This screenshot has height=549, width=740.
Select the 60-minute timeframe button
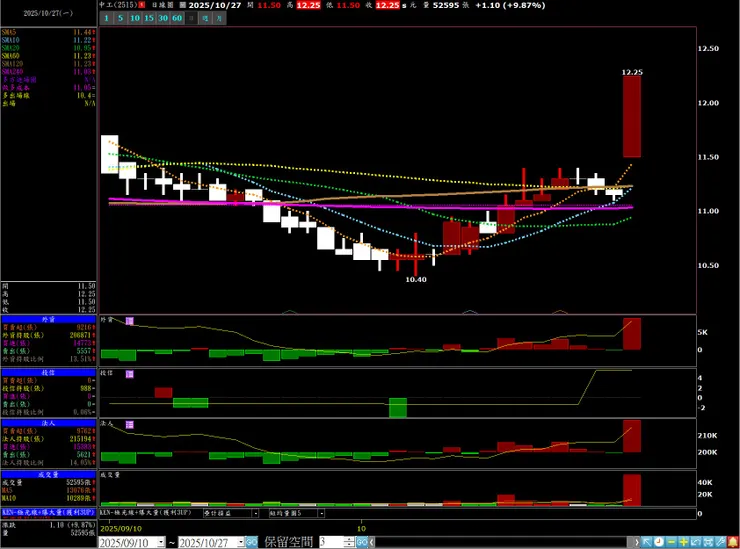177,18
